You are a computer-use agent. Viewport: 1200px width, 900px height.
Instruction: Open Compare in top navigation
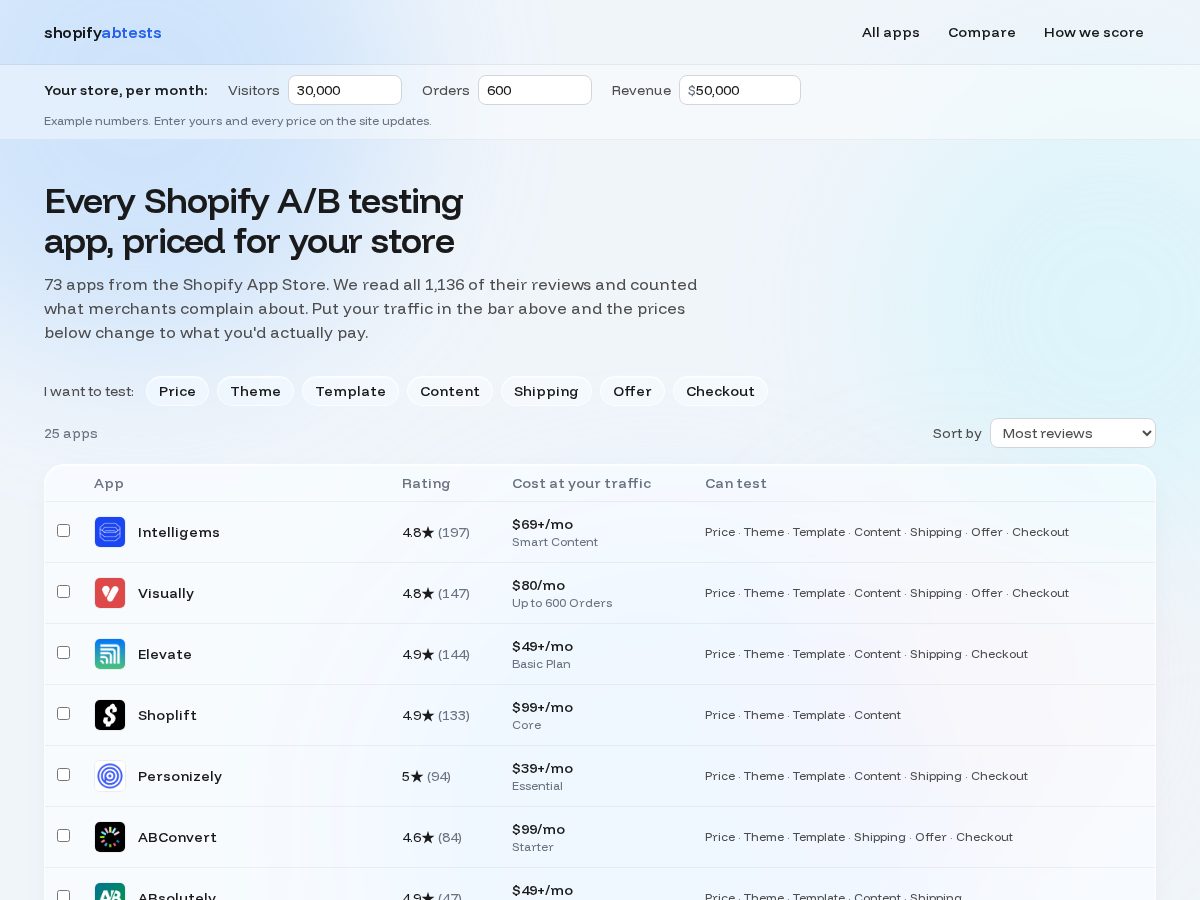[x=982, y=32]
